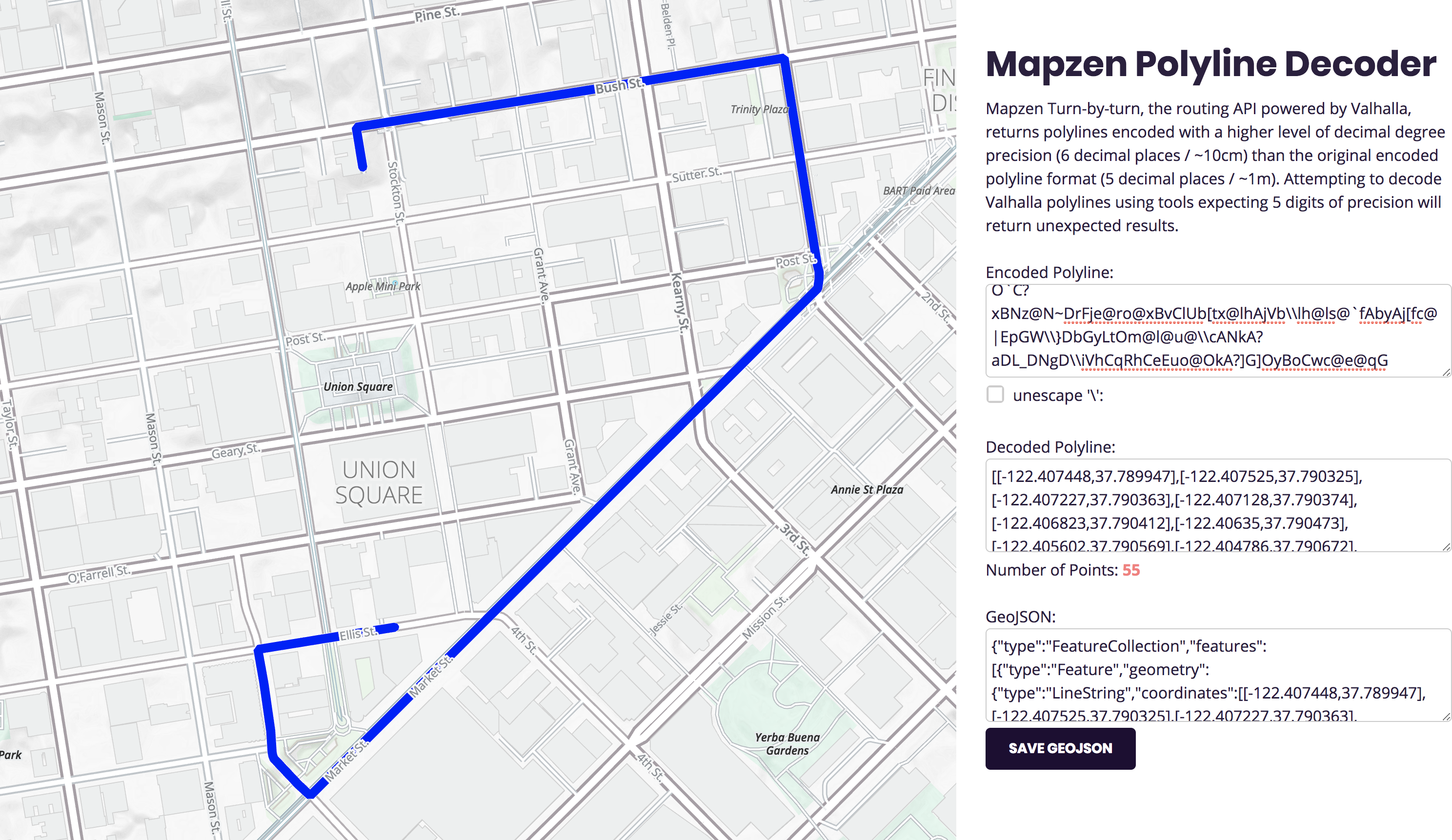Image resolution: width=1452 pixels, height=840 pixels.
Task: Click the Kearny St. street label
Action: coord(681,303)
